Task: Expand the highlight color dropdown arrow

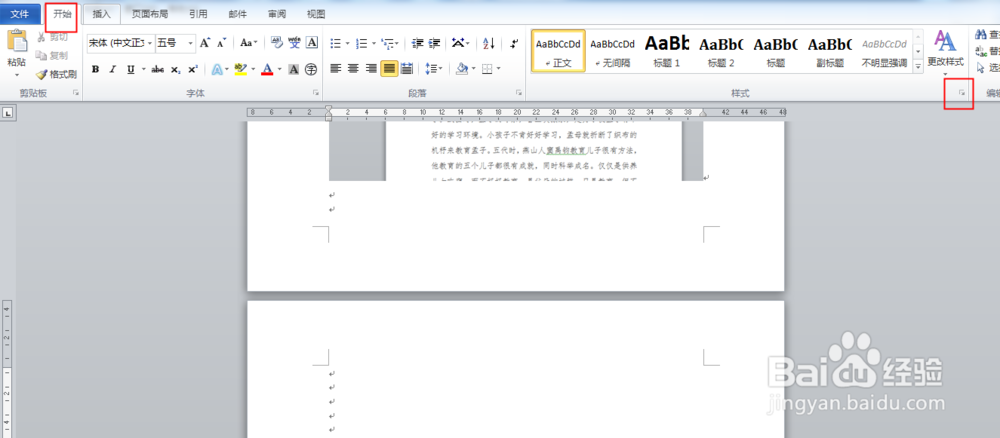Action: (253, 69)
